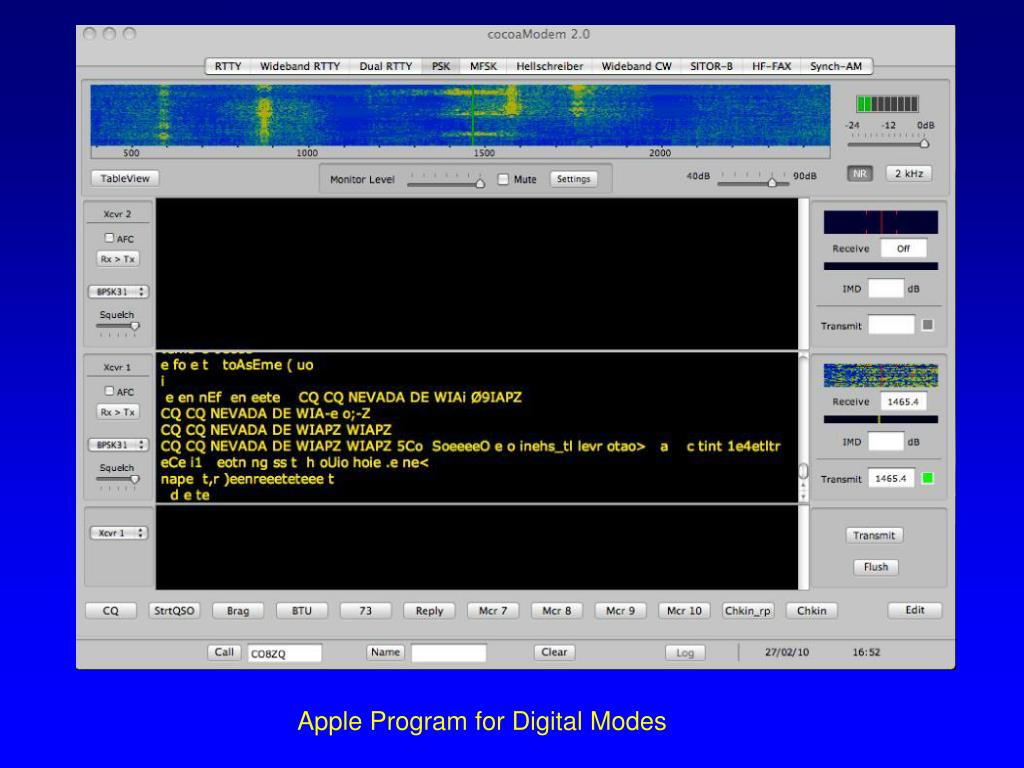Switch to the RTTY tab

tap(228, 66)
